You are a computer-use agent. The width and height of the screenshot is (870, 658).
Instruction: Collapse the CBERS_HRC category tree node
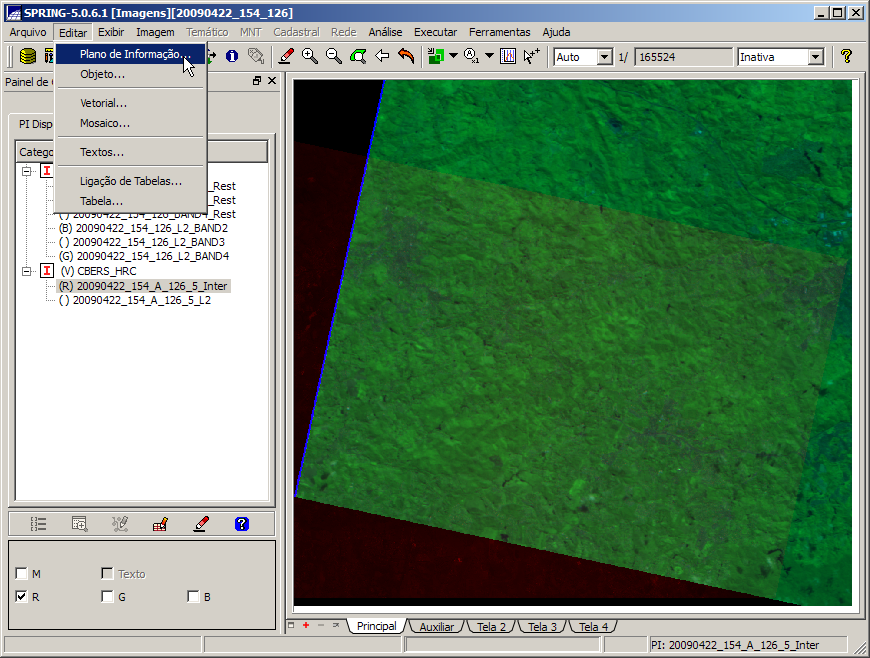(x=27, y=271)
